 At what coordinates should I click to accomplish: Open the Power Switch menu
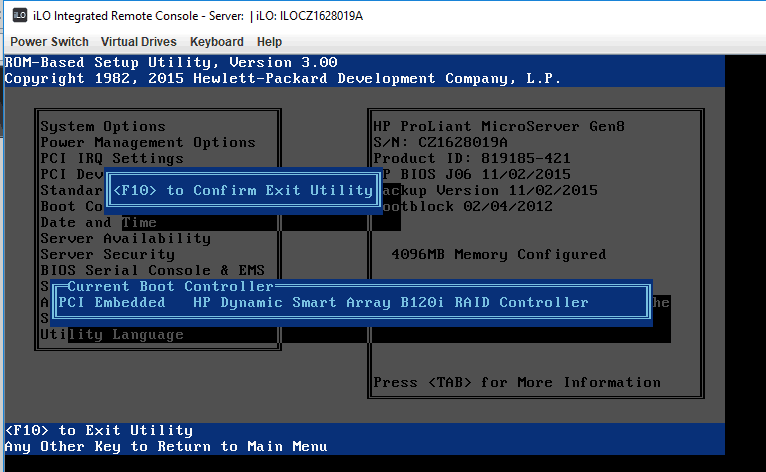pos(49,42)
